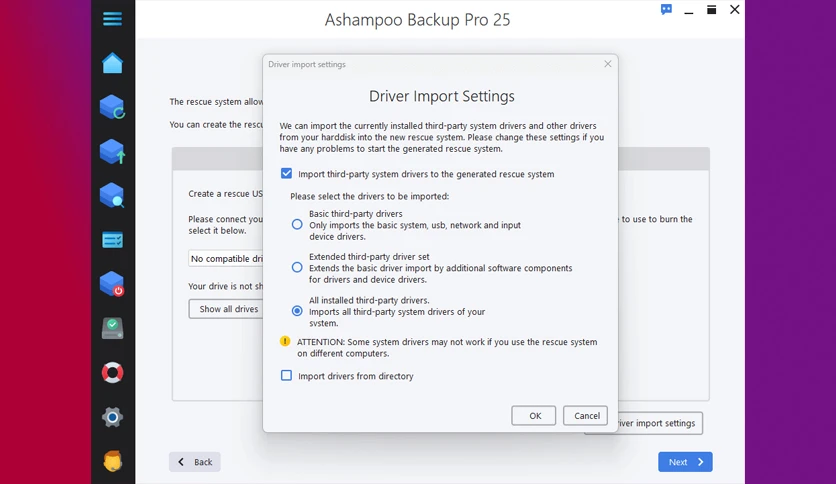
Task: Confirm dialog with OK button
Action: tap(534, 416)
